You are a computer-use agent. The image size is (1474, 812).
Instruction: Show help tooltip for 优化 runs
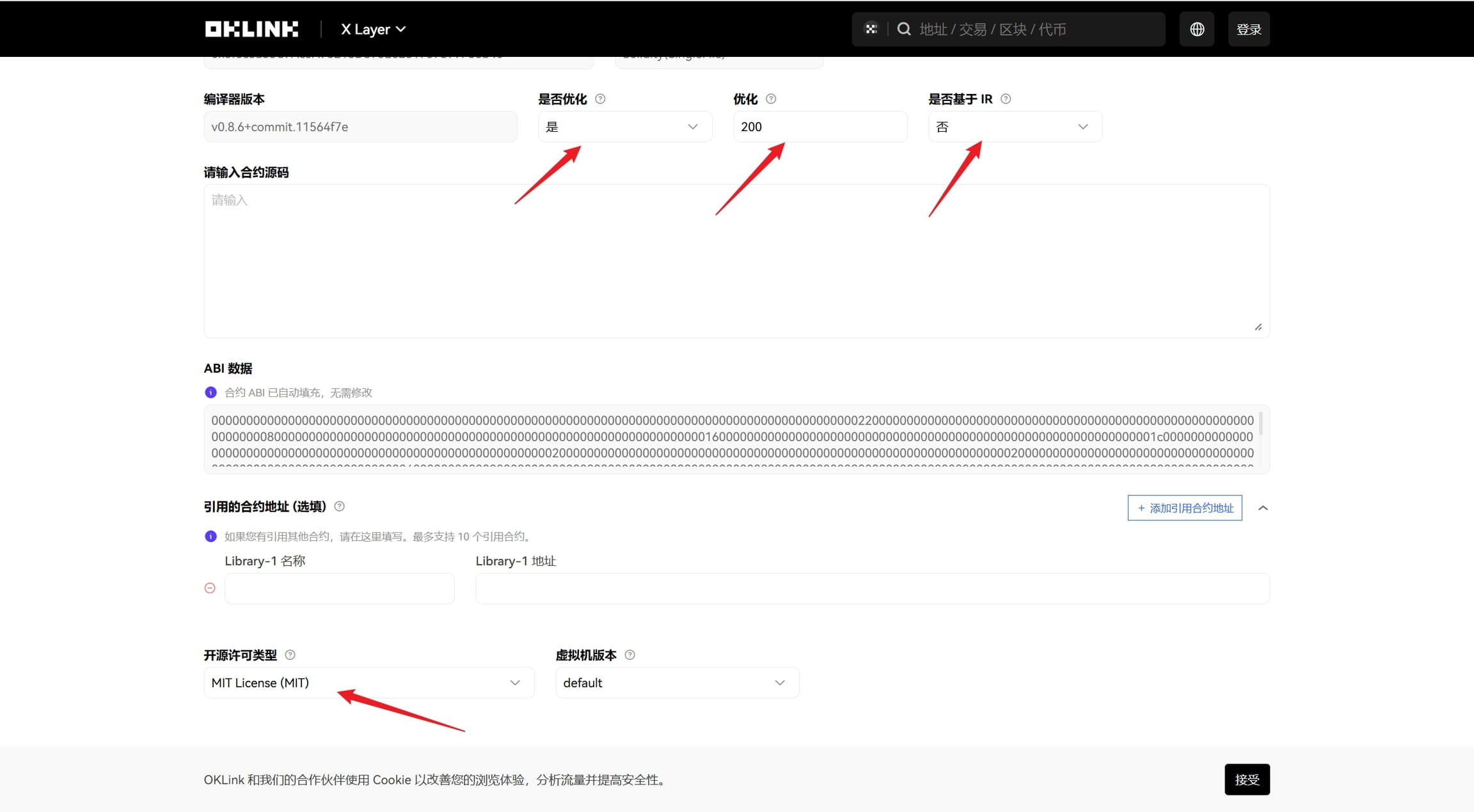[x=771, y=99]
